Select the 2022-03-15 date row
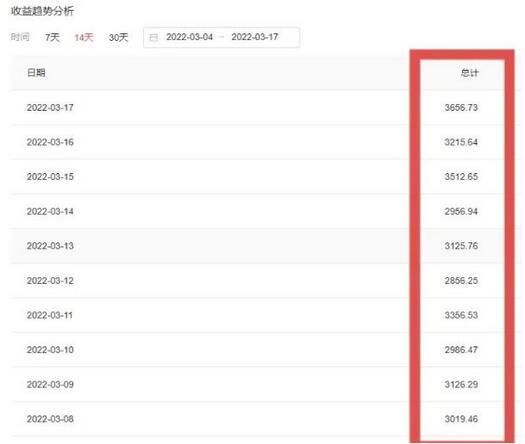This screenshot has width=525, height=444. pos(266,176)
